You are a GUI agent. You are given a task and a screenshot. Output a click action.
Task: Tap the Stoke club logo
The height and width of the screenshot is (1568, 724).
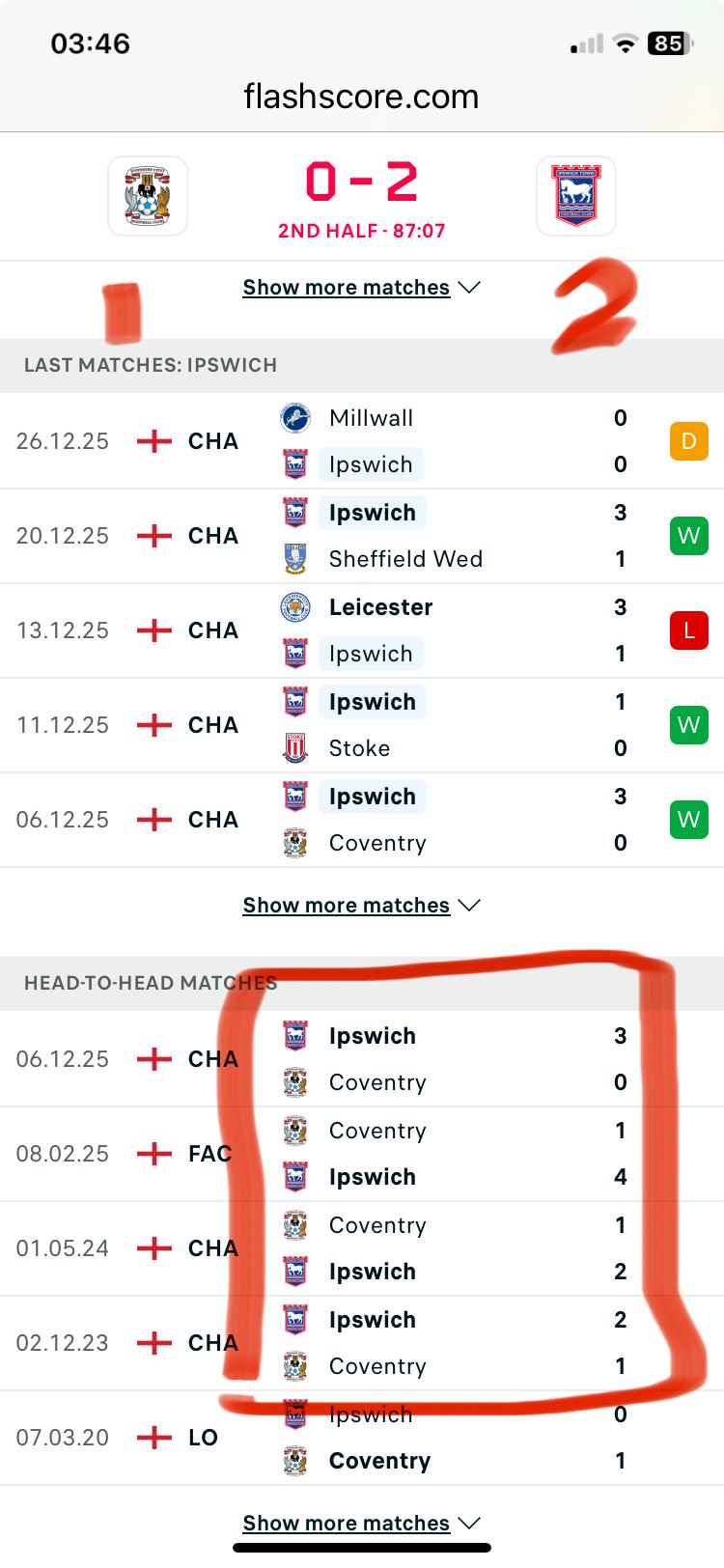294,748
